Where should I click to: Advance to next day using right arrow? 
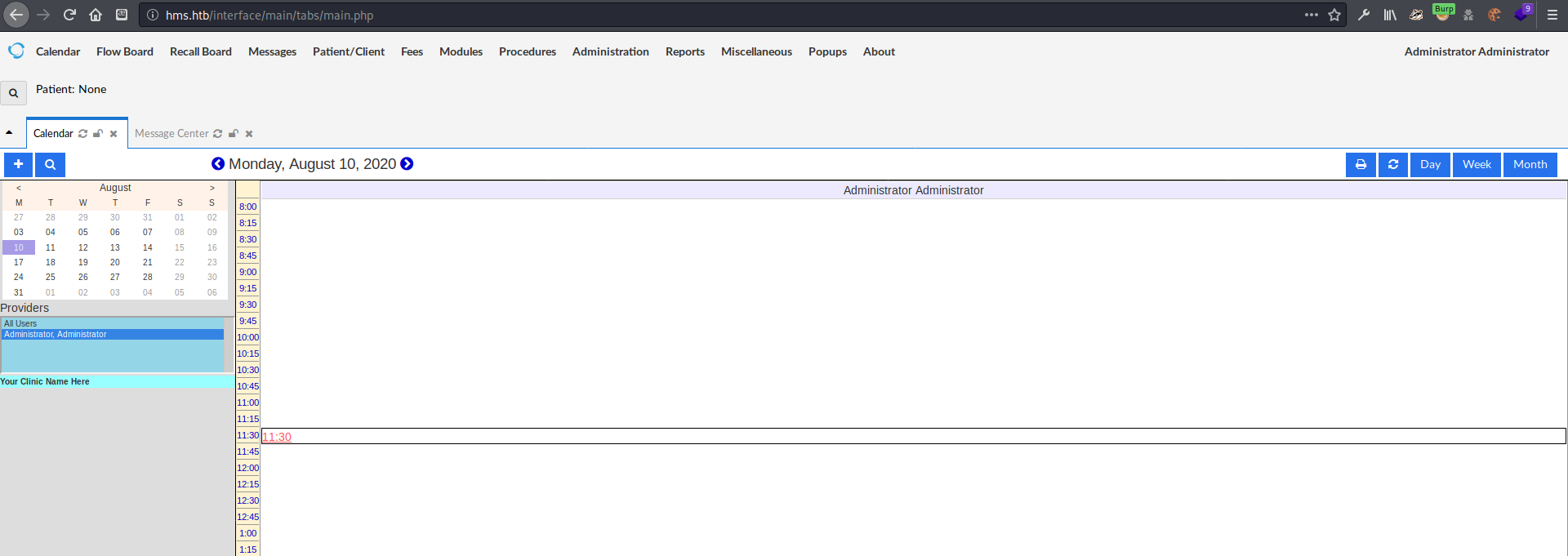tap(407, 164)
